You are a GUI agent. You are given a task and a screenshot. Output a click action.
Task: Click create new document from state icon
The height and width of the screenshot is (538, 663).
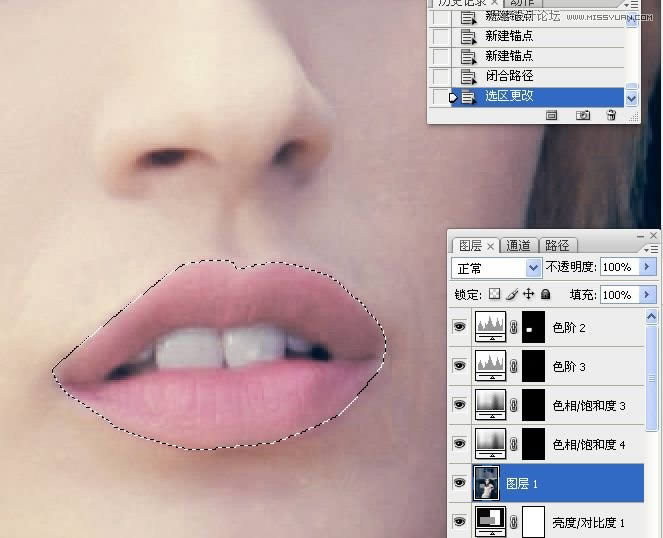pos(551,116)
